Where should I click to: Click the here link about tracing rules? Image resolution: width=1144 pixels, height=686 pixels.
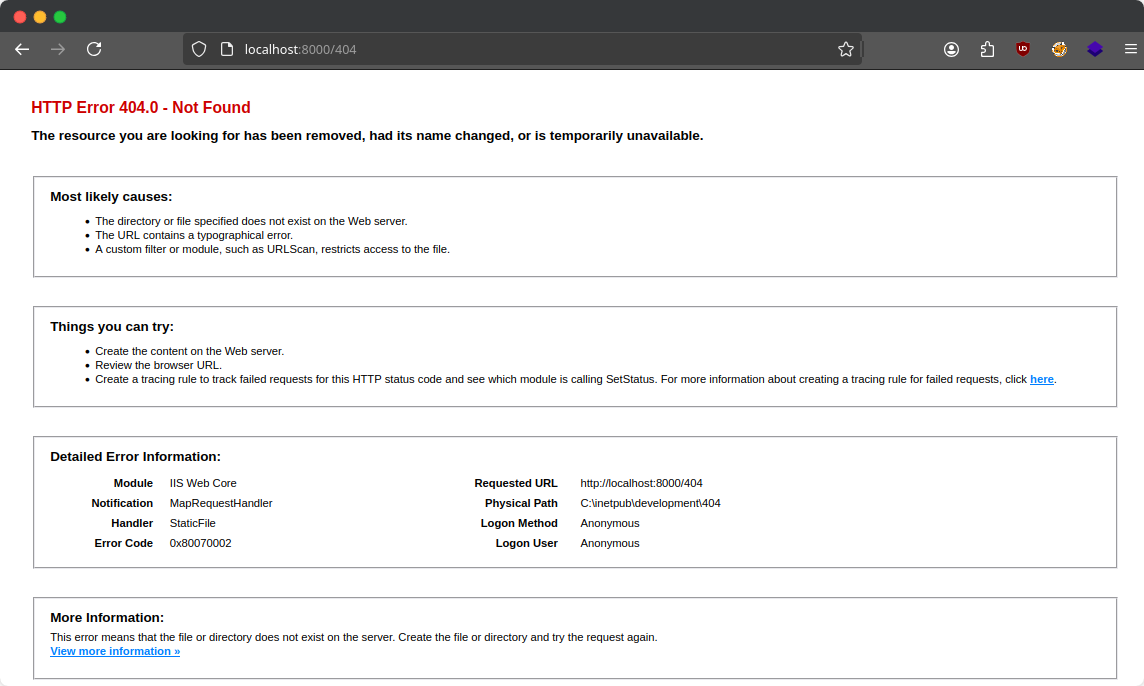[1041, 379]
